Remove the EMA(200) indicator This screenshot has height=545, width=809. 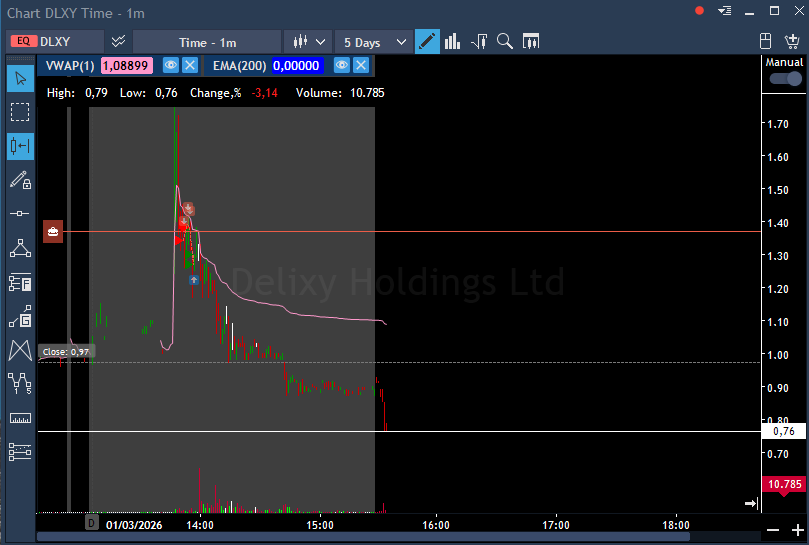click(x=361, y=66)
